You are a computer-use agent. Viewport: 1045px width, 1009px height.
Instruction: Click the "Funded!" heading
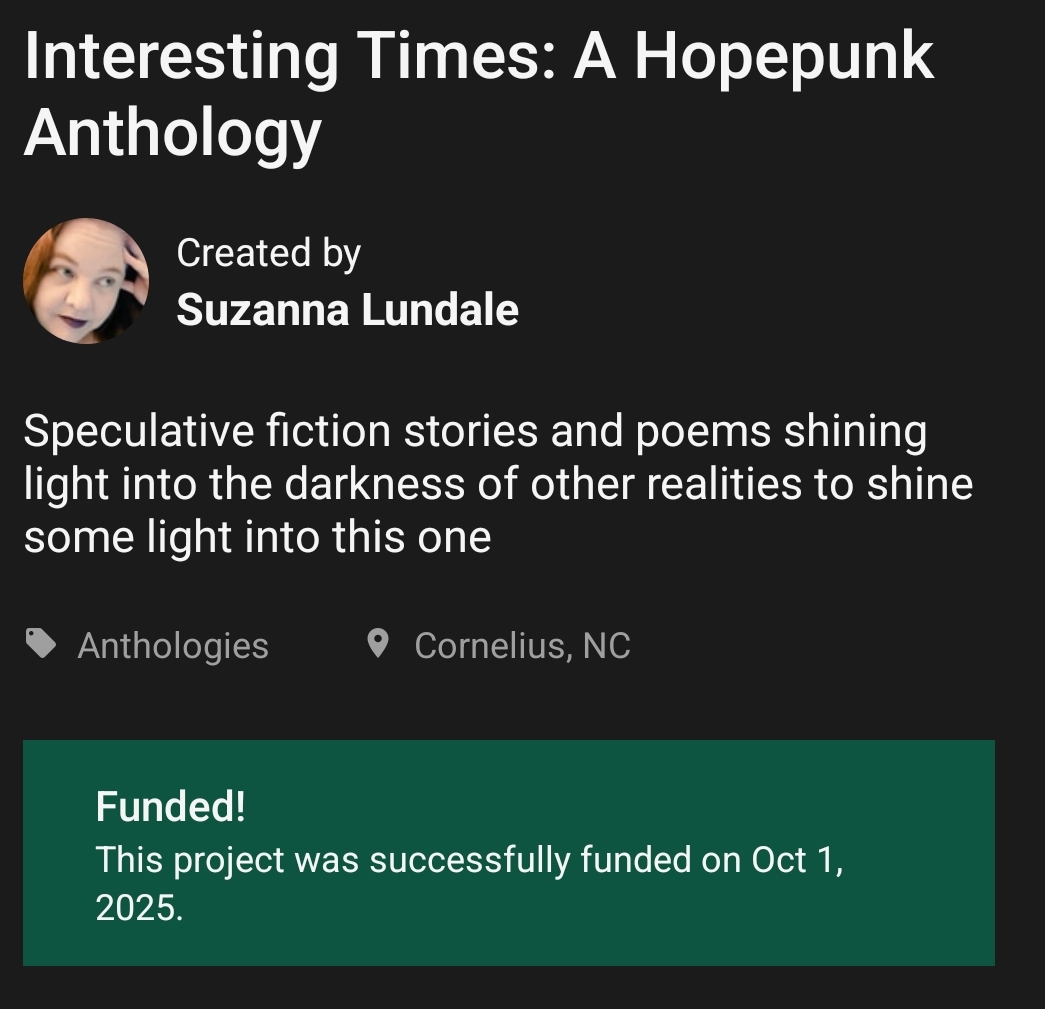point(170,806)
